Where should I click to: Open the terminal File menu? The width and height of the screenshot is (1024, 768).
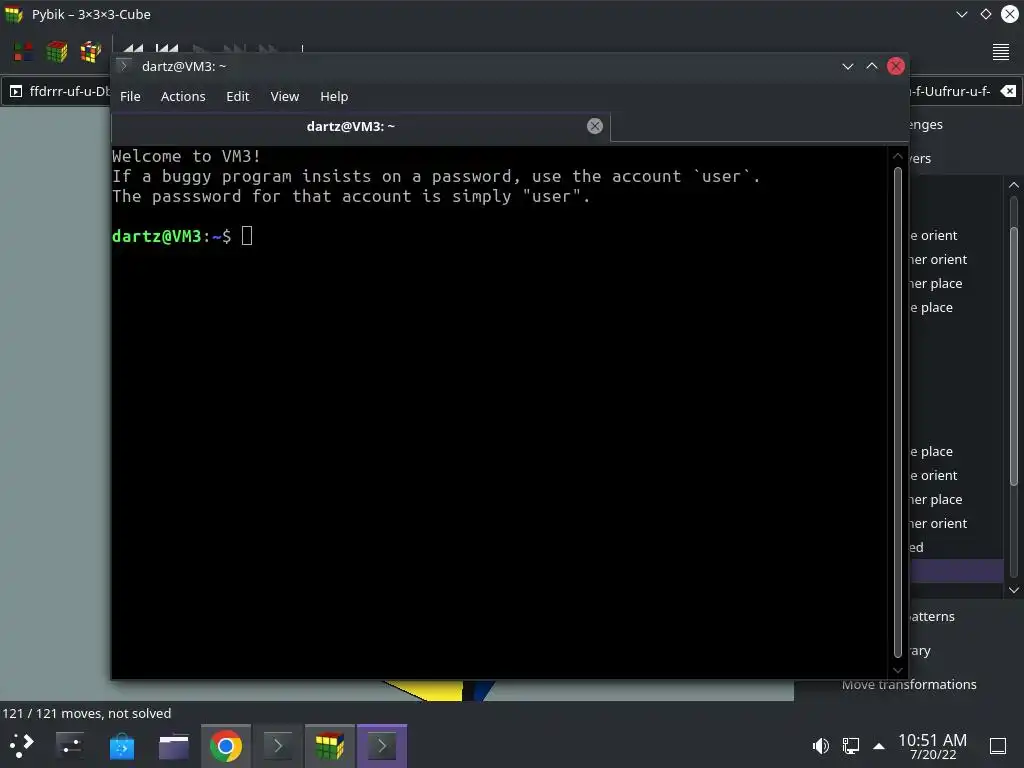[x=130, y=97]
